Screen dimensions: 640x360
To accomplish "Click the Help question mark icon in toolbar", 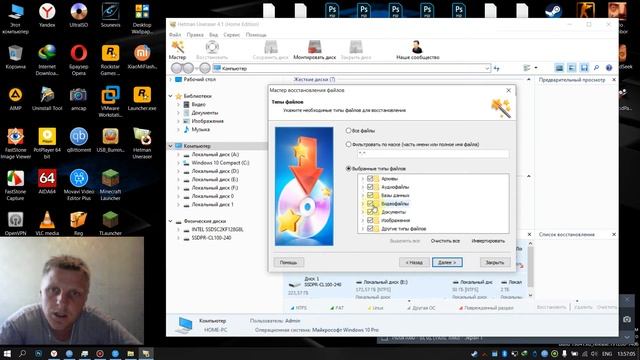I will 609,68.
